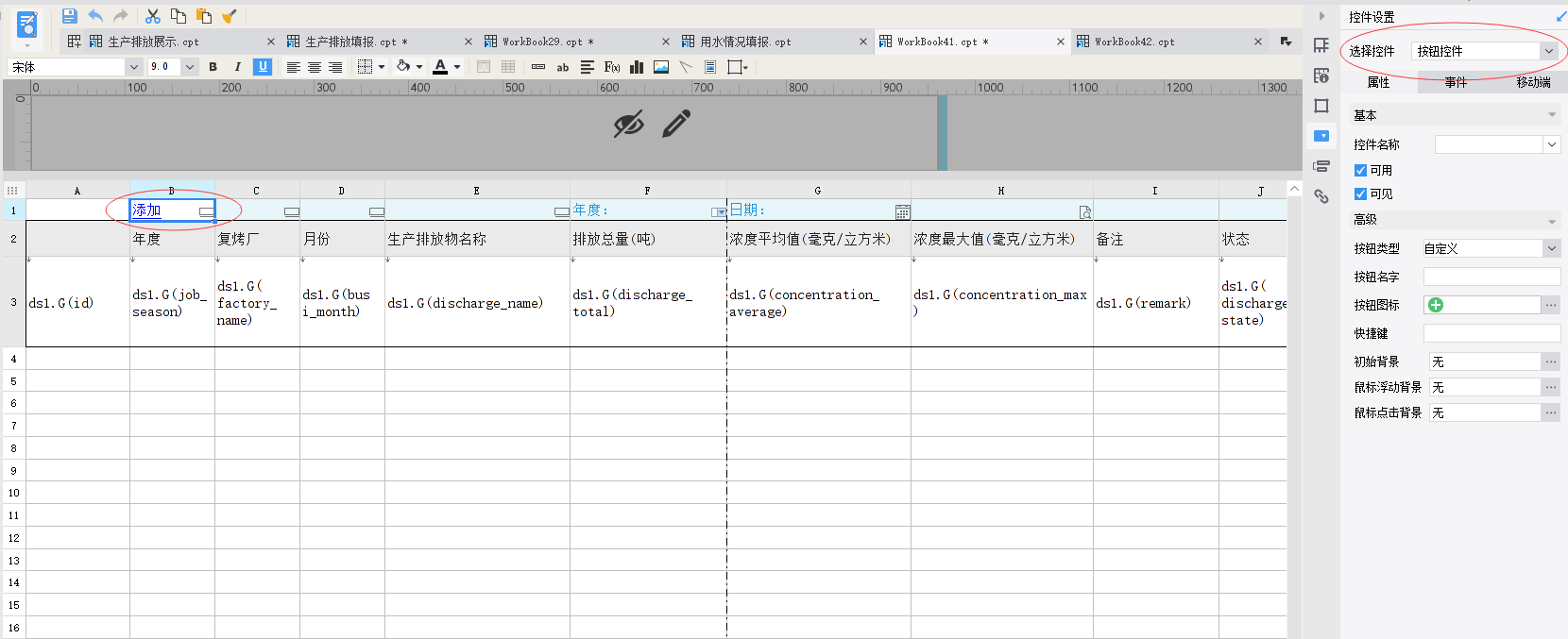This screenshot has height=639, width=1568.
Task: Switch to WorkBook42.cpt tab
Action: (x=1134, y=42)
